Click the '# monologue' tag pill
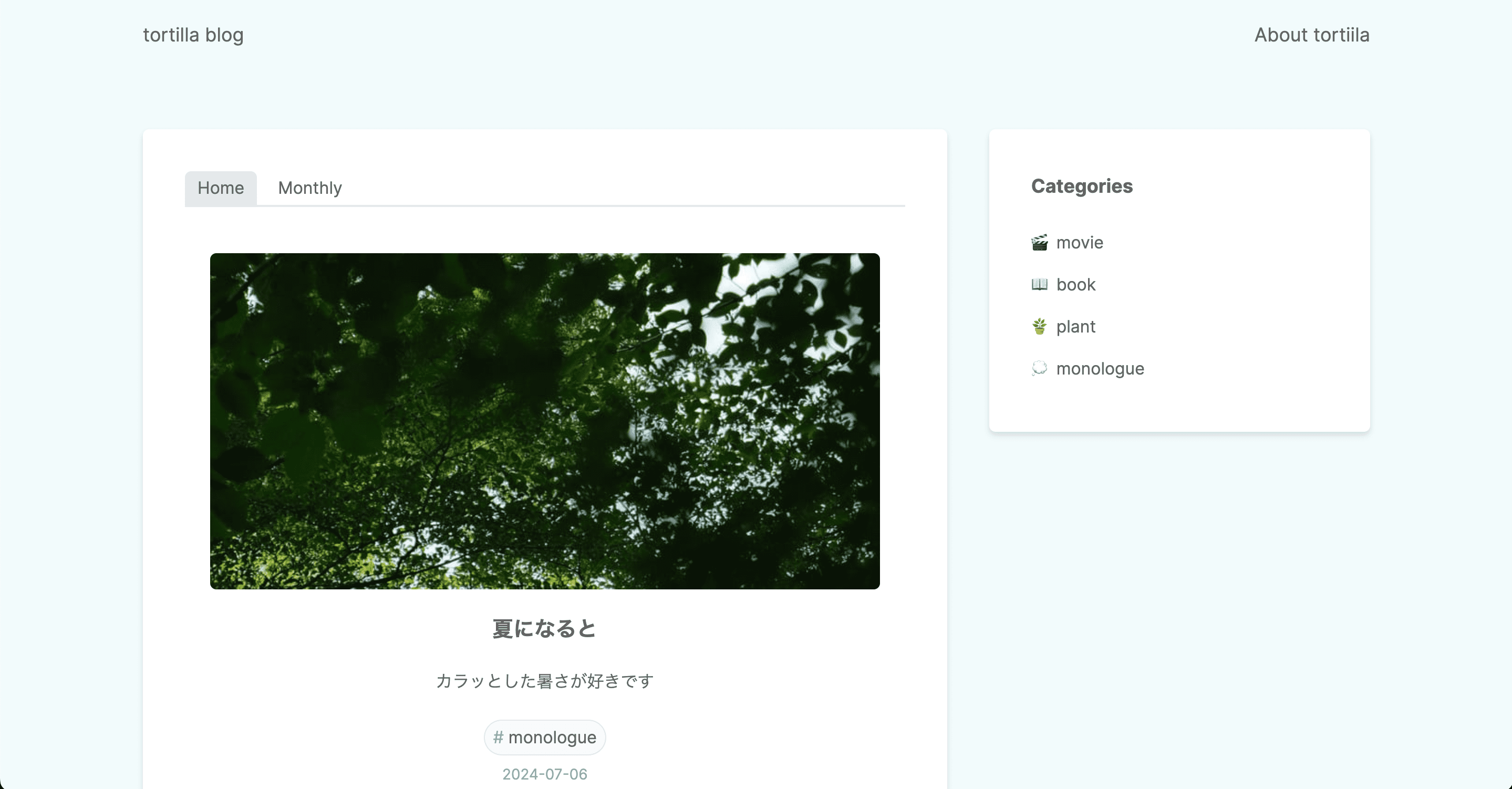This screenshot has height=789, width=1512. click(x=544, y=738)
